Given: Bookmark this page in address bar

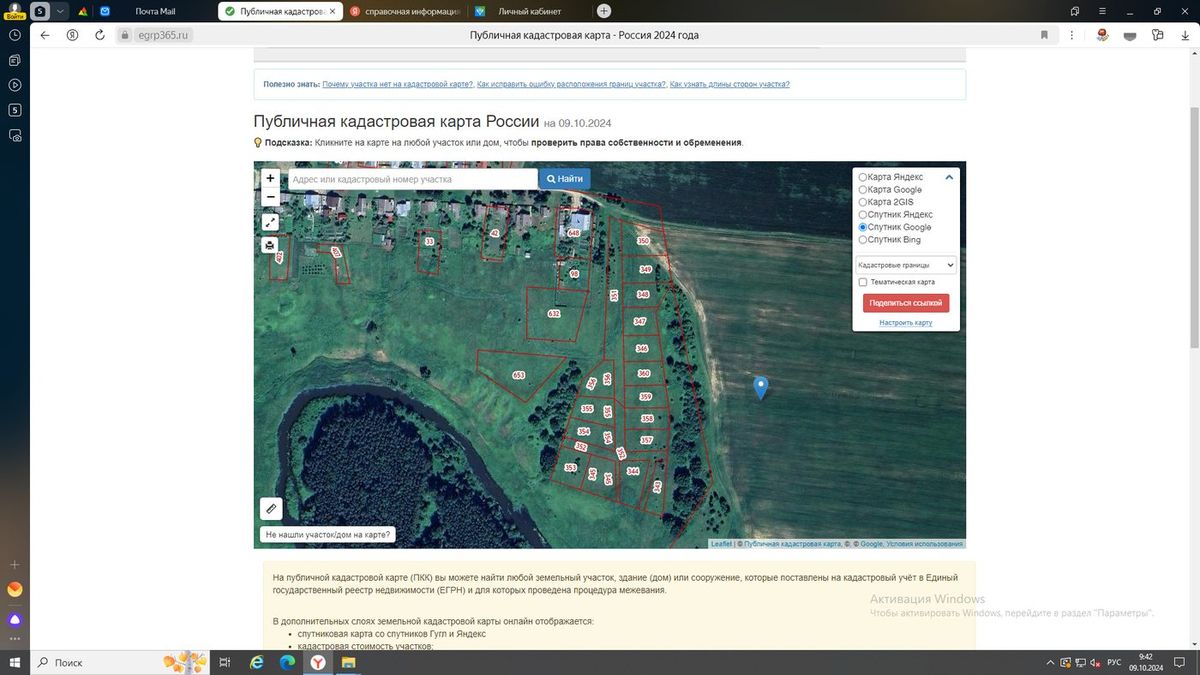Looking at the screenshot, I should tap(1044, 35).
